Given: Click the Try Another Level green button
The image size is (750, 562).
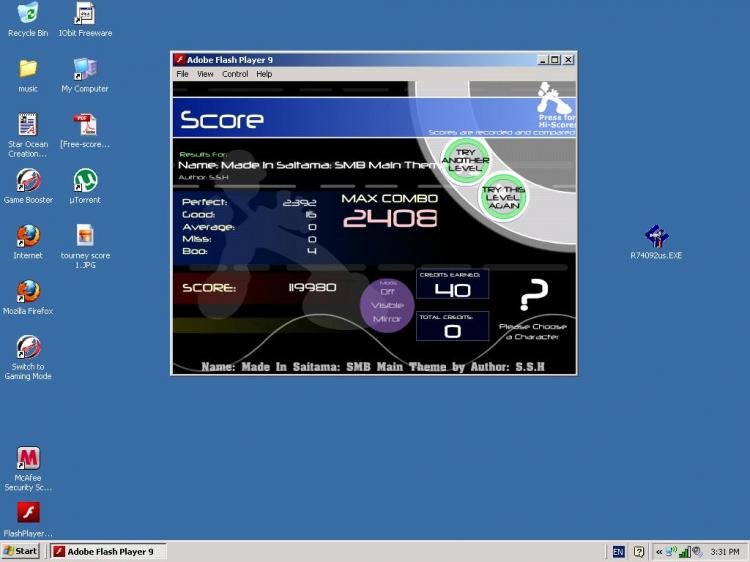Looking at the screenshot, I should point(465,160).
